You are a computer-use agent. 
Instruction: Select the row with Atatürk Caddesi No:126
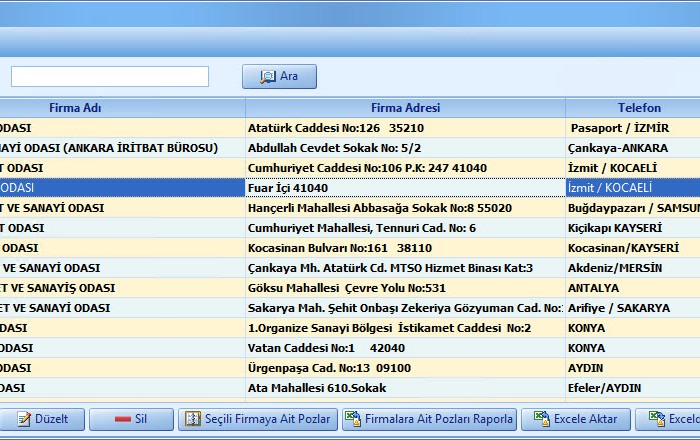tap(405, 128)
